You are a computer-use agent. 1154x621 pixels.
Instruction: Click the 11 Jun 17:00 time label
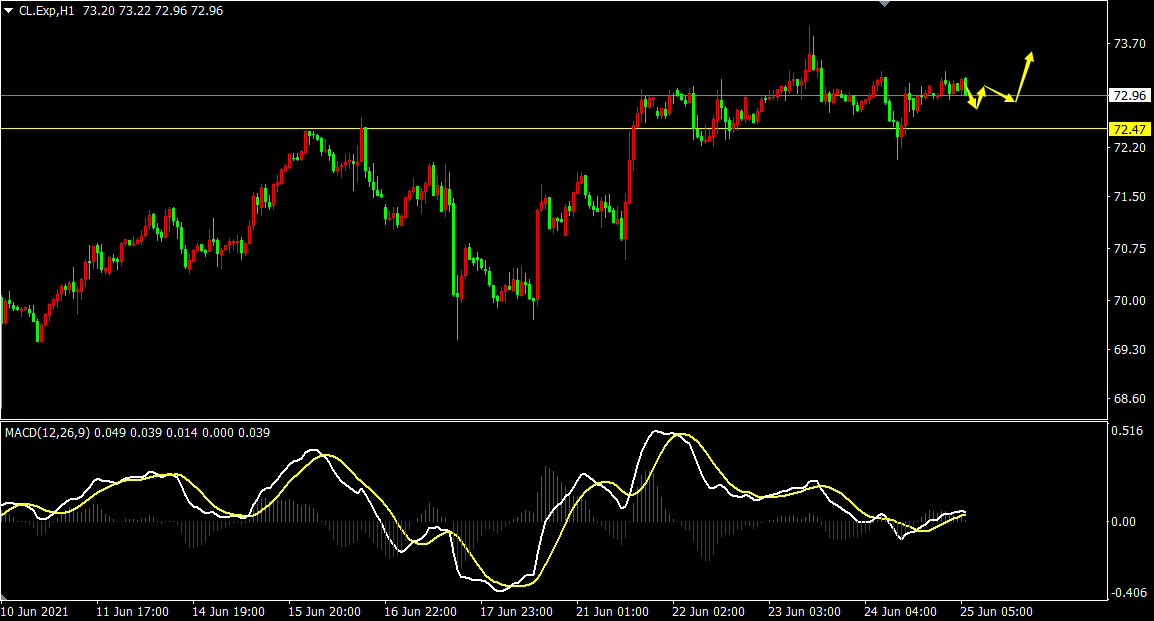tap(132, 612)
